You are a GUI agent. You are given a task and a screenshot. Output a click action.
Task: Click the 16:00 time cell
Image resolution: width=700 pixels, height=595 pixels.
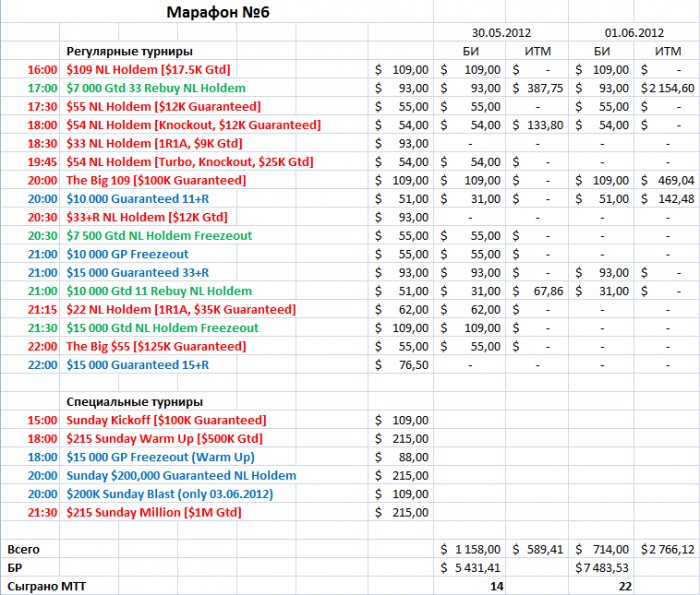[x=42, y=70]
